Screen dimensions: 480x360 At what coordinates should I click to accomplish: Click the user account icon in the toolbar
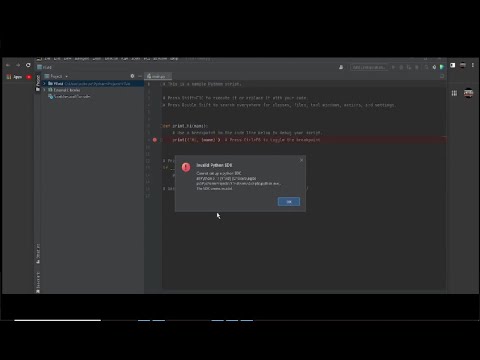click(341, 67)
